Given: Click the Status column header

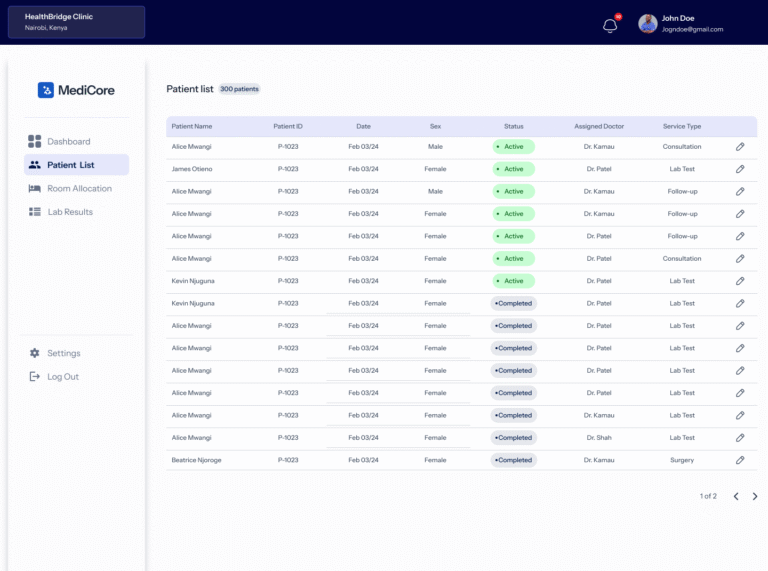Looking at the screenshot, I should pyautogui.click(x=513, y=127).
